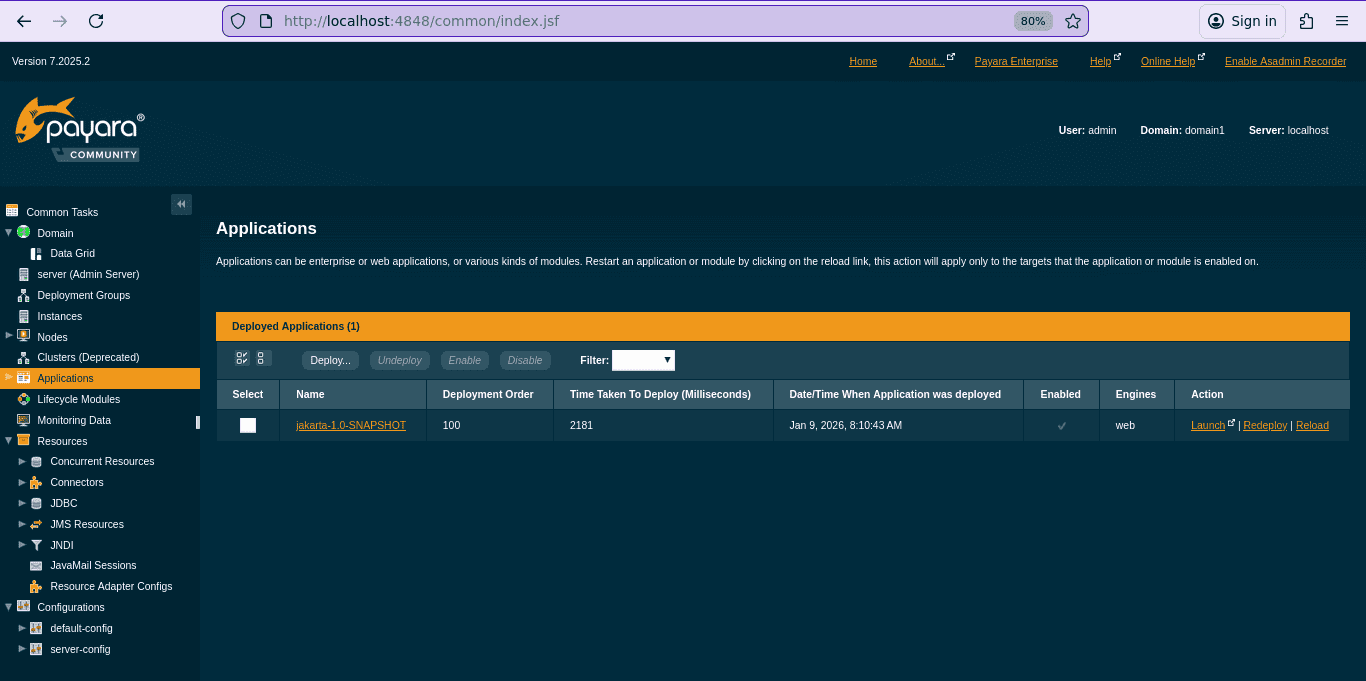The width and height of the screenshot is (1366, 681).
Task: Go back using browser back arrow
Action: [x=24, y=21]
